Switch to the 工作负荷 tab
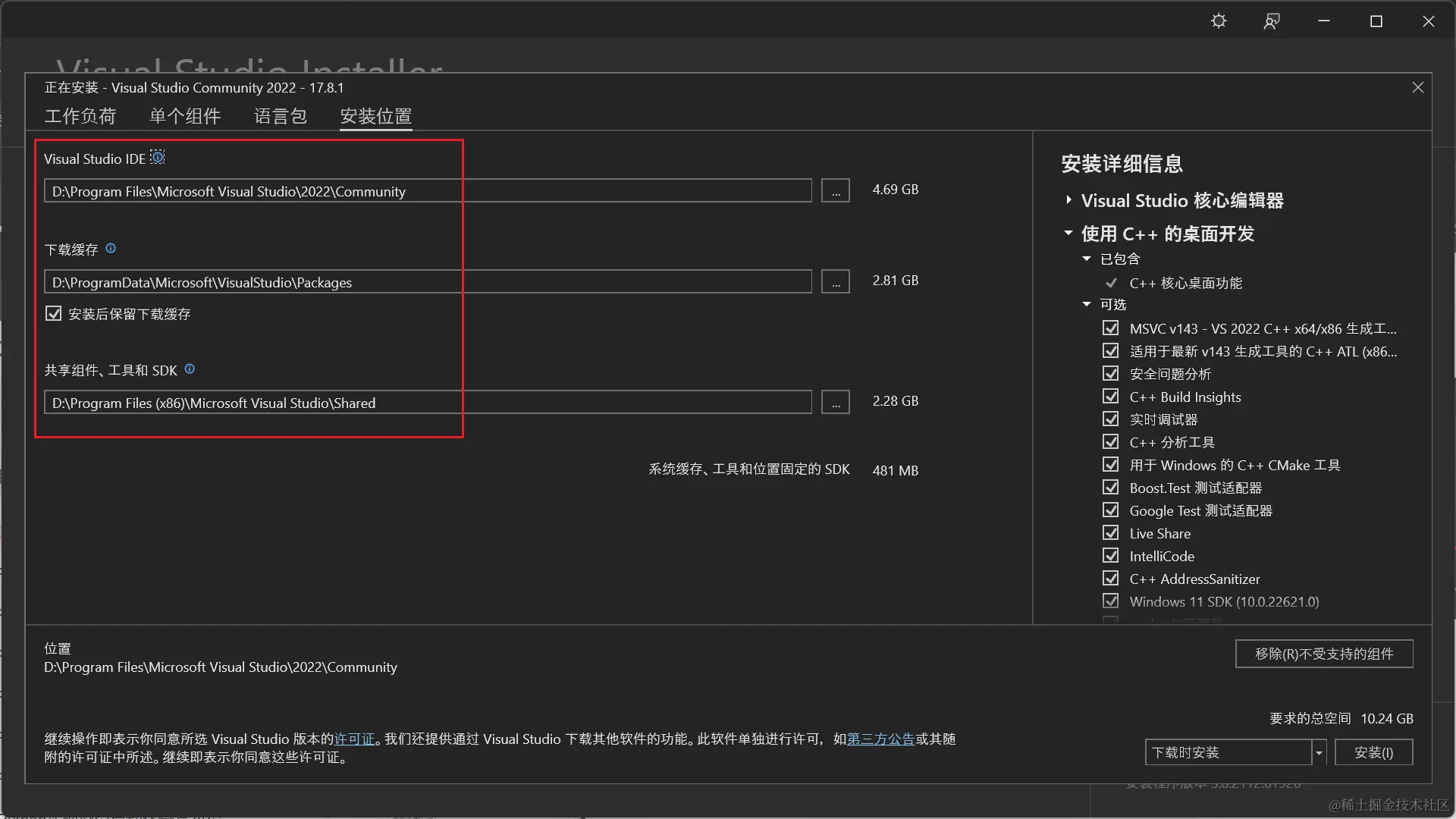The image size is (1456, 819). [80, 116]
